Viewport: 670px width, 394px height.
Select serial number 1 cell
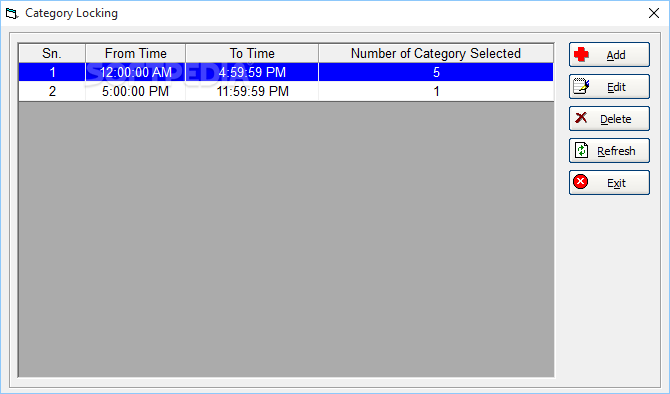point(52,72)
